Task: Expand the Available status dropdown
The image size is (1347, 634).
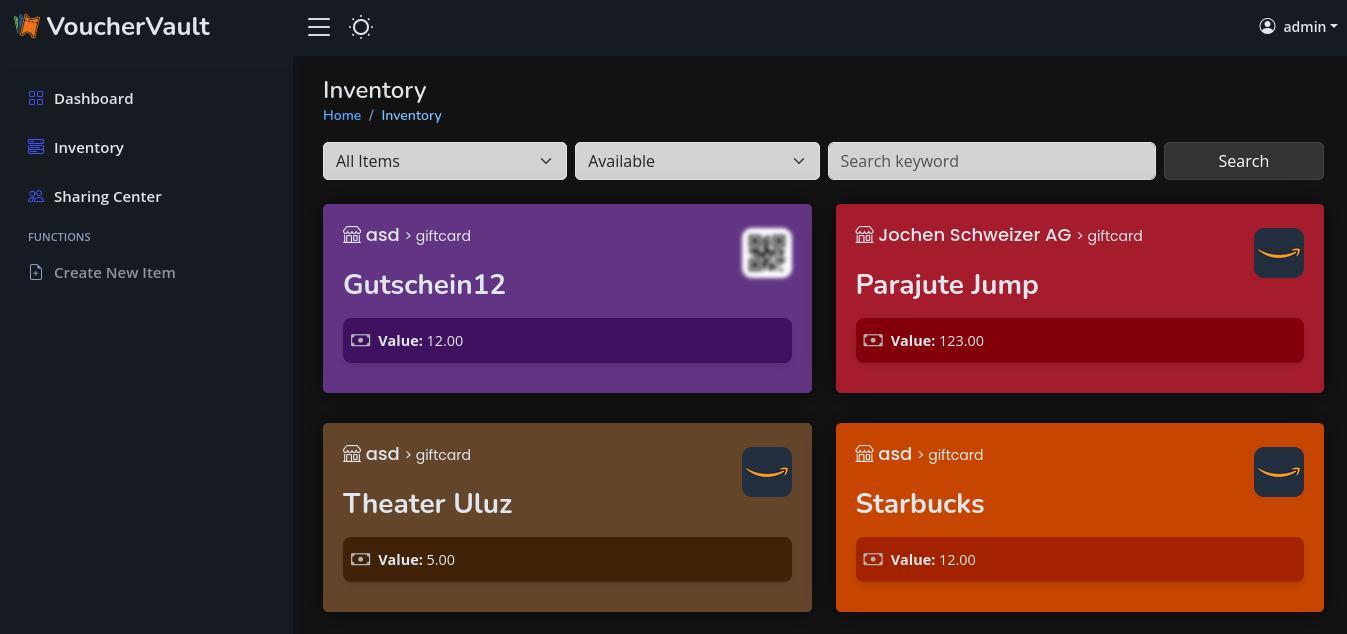Action: coord(697,161)
